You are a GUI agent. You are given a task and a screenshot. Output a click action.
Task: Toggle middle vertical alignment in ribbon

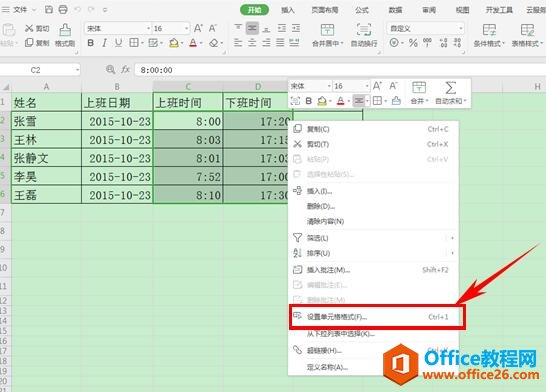click(252, 28)
